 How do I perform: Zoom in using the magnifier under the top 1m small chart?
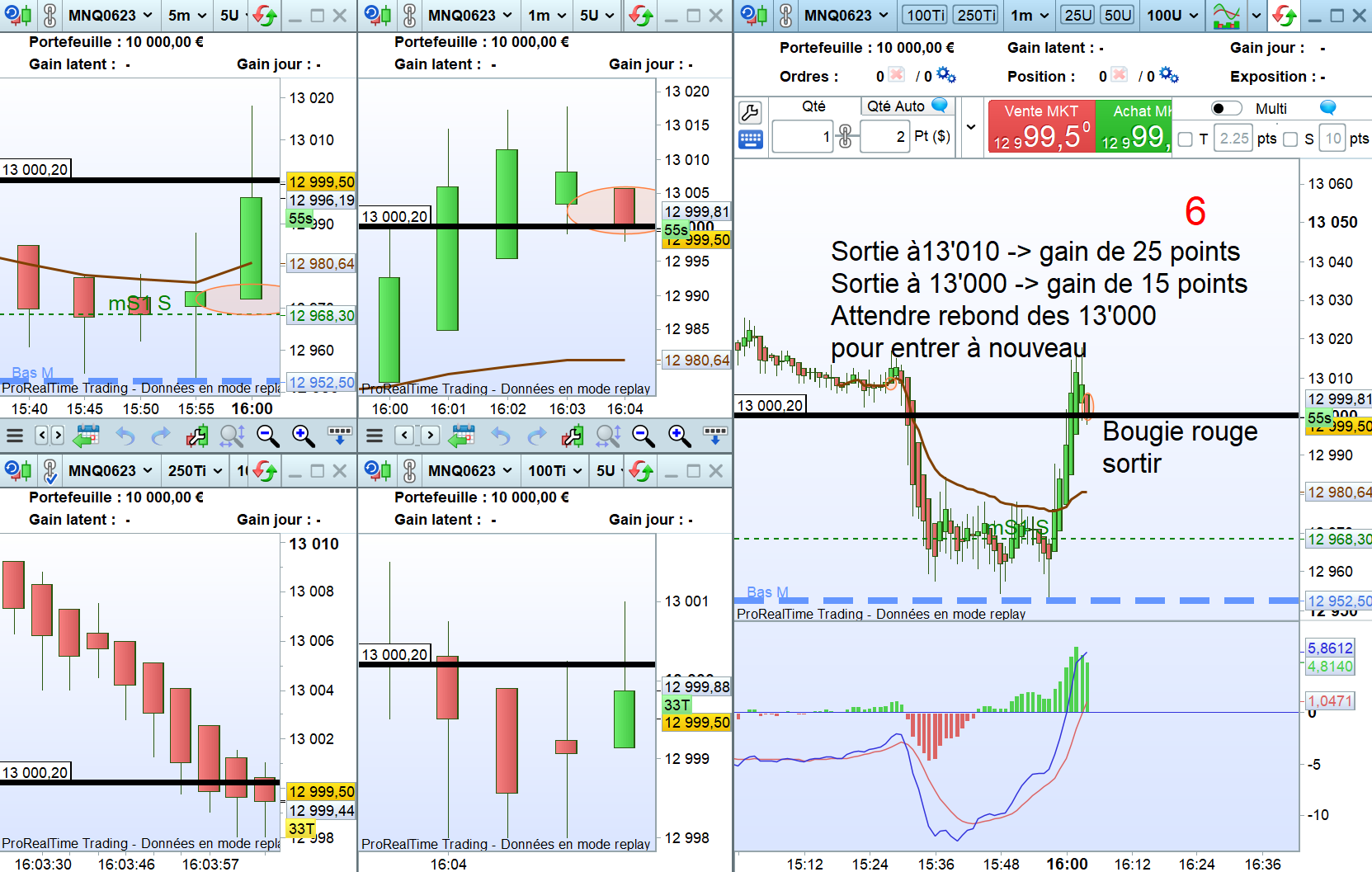(x=680, y=435)
